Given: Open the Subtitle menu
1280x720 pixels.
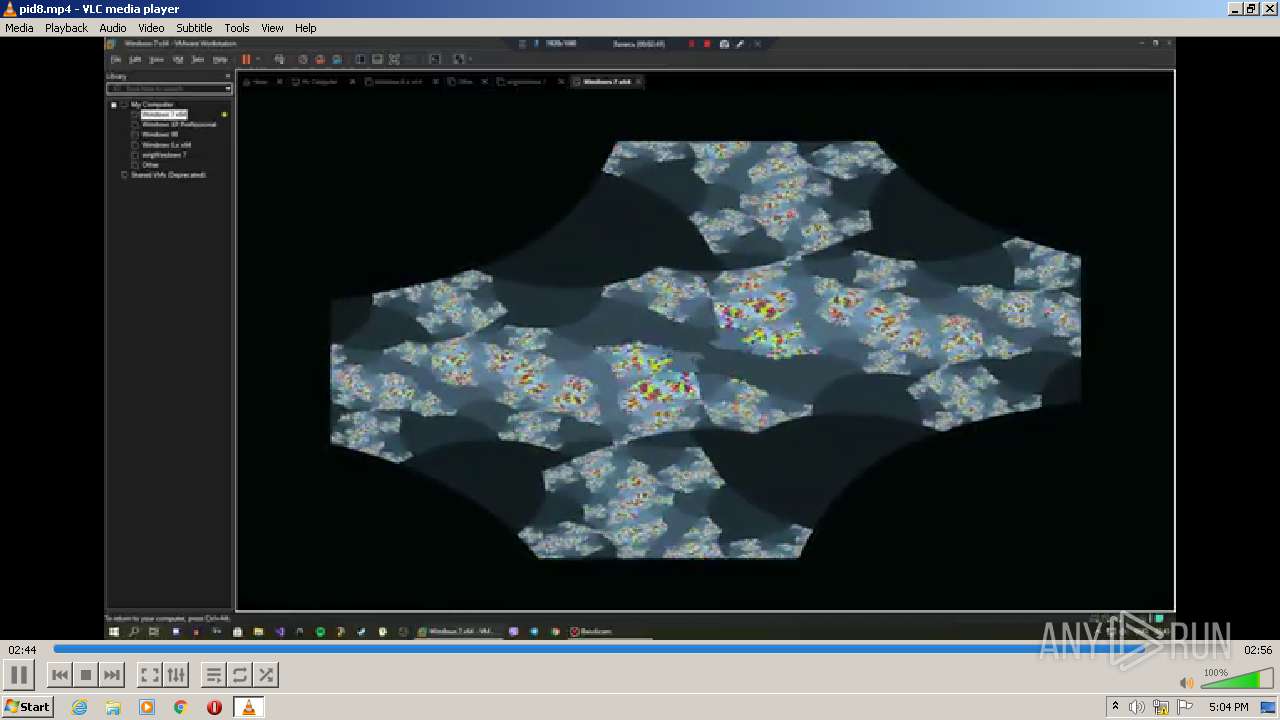Looking at the screenshot, I should tap(194, 28).
